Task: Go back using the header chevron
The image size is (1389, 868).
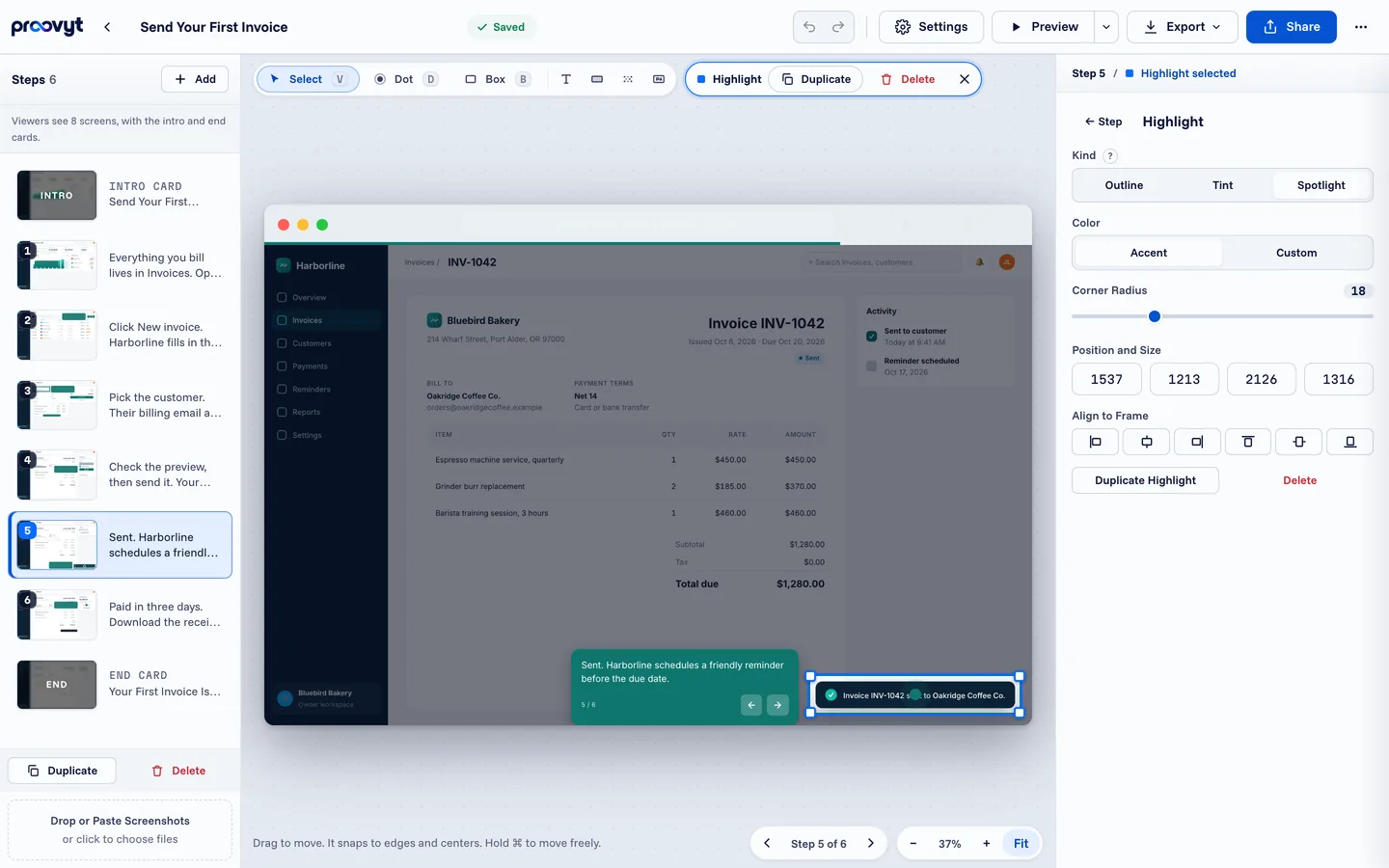Action: [x=107, y=27]
